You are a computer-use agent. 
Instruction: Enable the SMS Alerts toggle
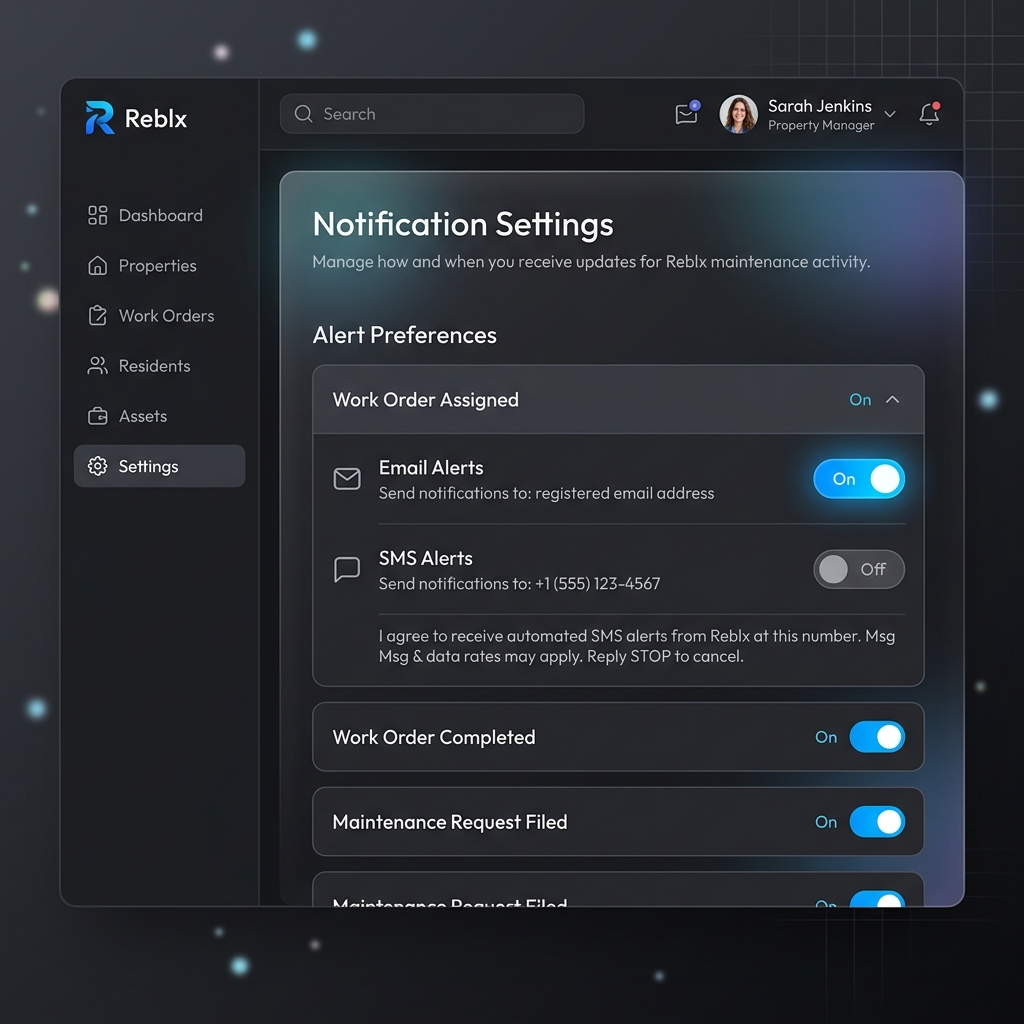coord(859,569)
